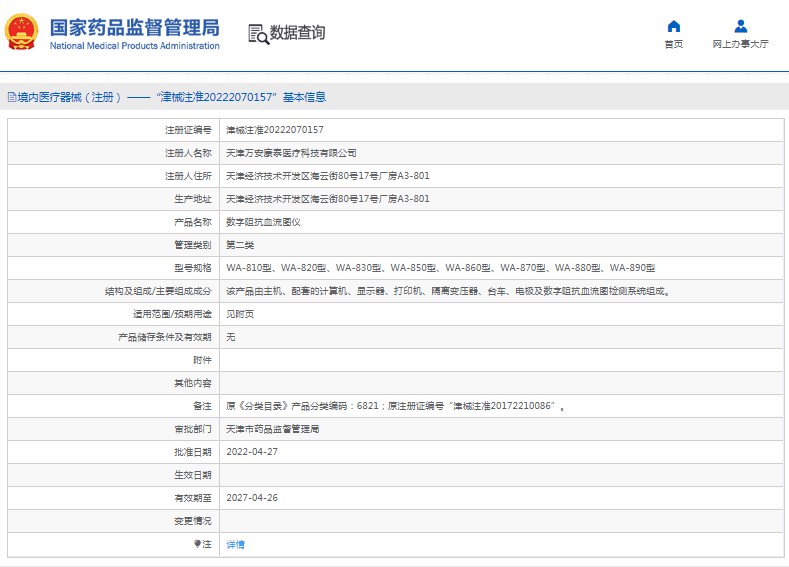Click the 产品名称 label

193,222
